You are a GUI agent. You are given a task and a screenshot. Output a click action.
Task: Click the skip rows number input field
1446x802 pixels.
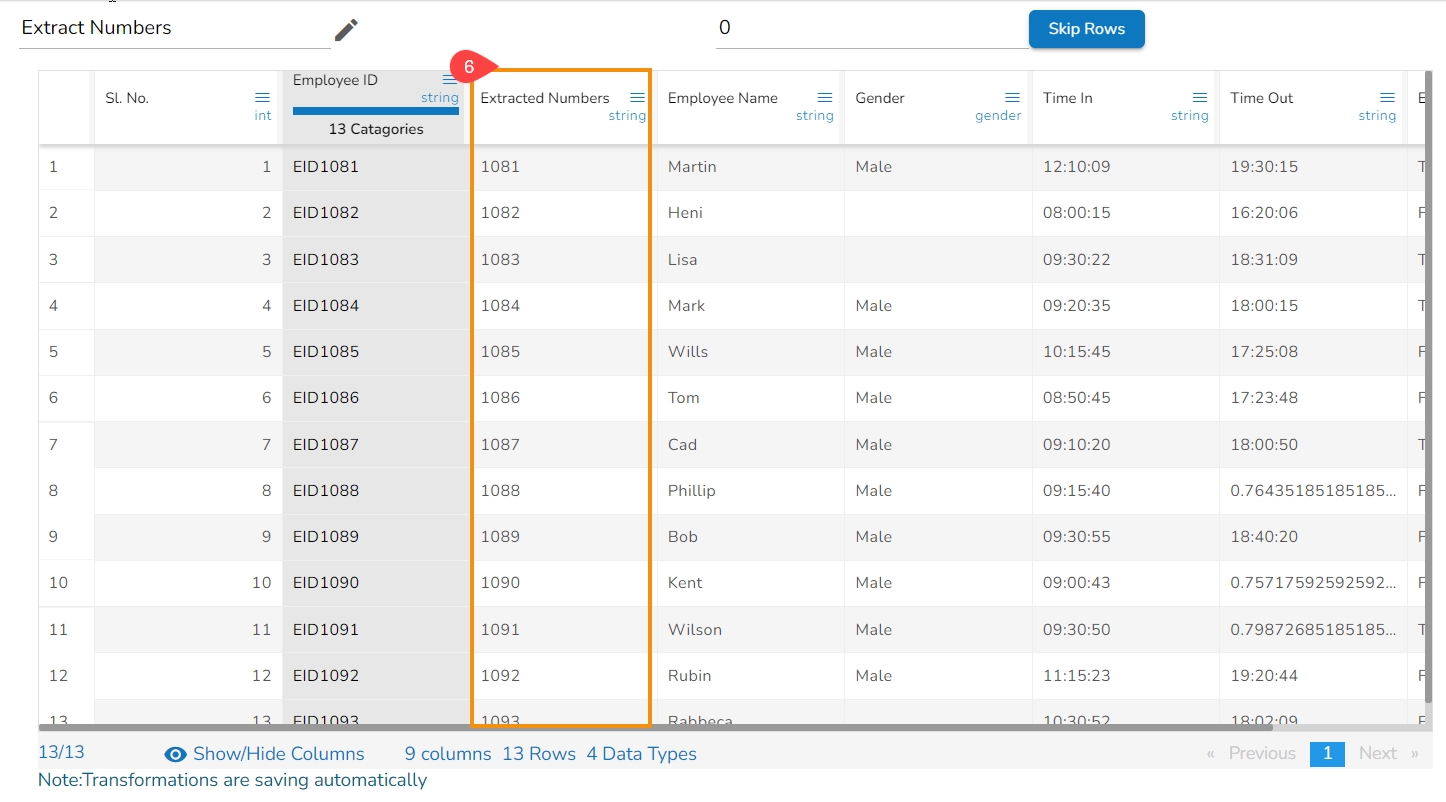coord(870,29)
